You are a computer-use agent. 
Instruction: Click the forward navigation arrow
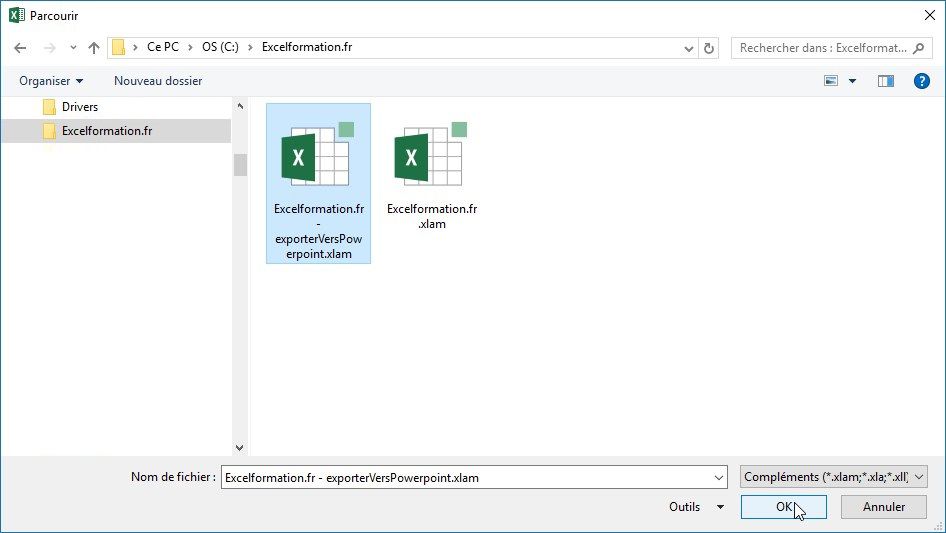coord(49,48)
